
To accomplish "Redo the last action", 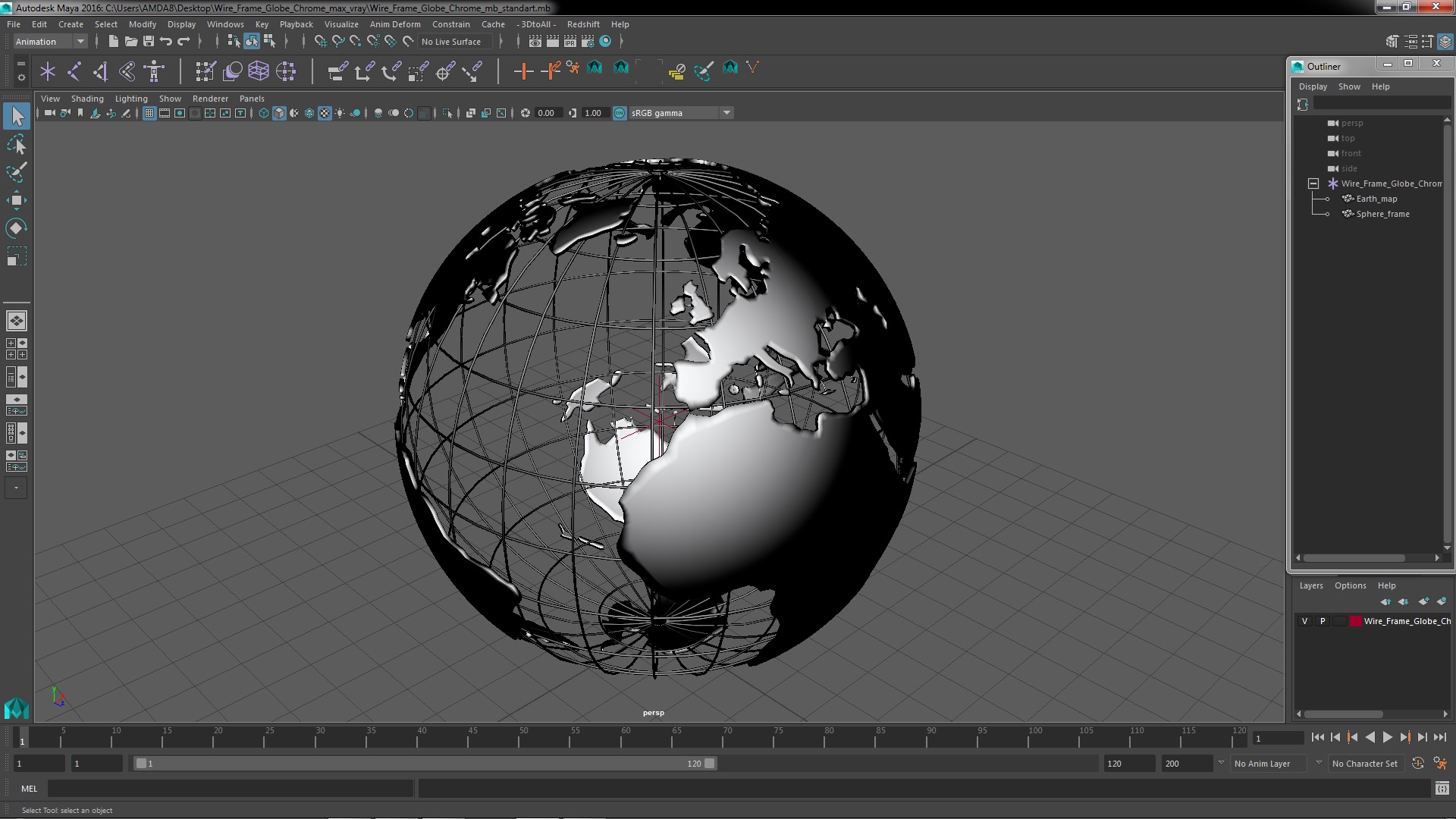I will [184, 41].
